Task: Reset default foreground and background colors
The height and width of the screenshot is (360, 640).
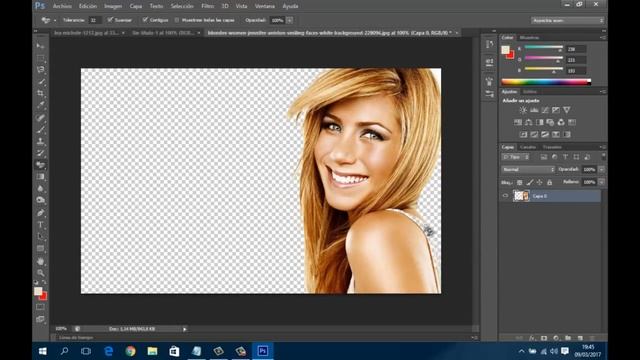Action: (x=36, y=282)
